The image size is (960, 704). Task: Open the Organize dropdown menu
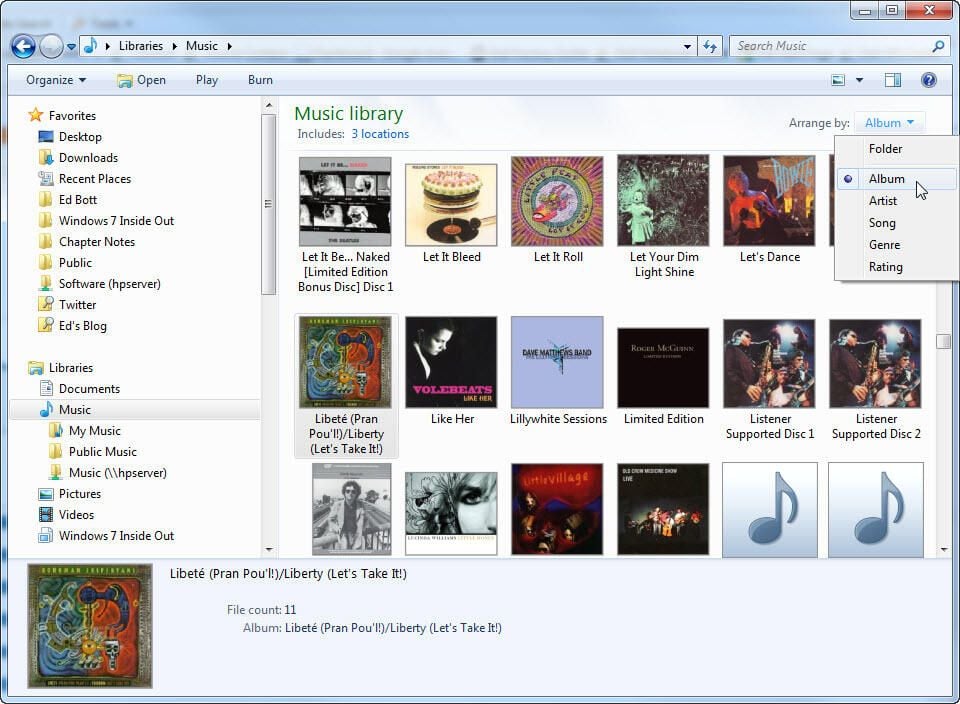coord(56,80)
